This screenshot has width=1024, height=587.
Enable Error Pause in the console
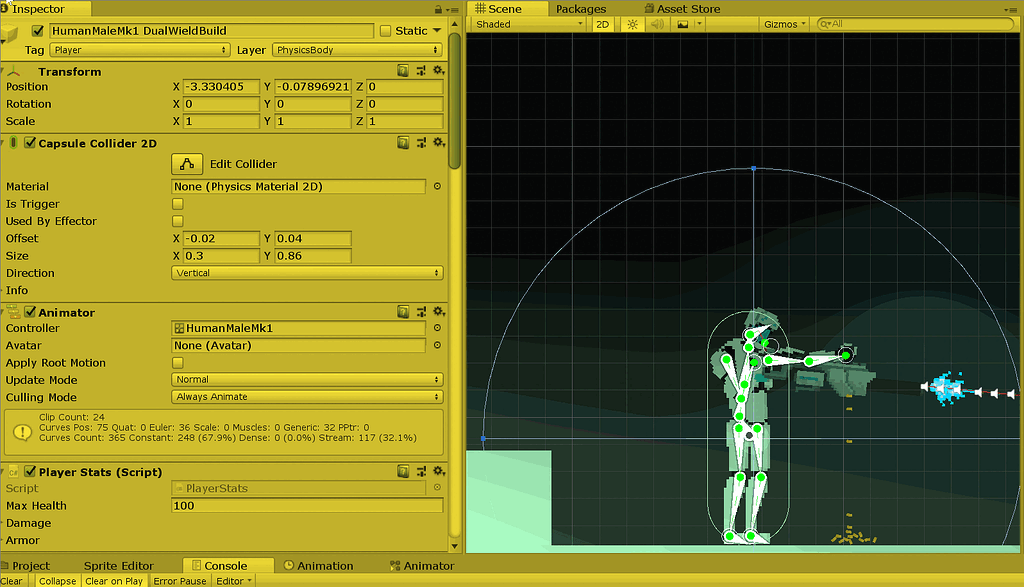(180, 580)
